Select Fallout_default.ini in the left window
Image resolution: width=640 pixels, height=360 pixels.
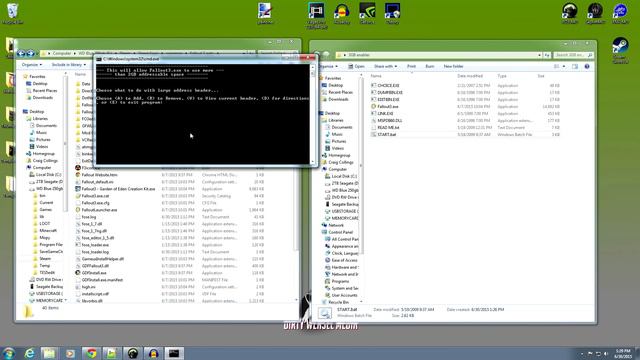click(97, 182)
